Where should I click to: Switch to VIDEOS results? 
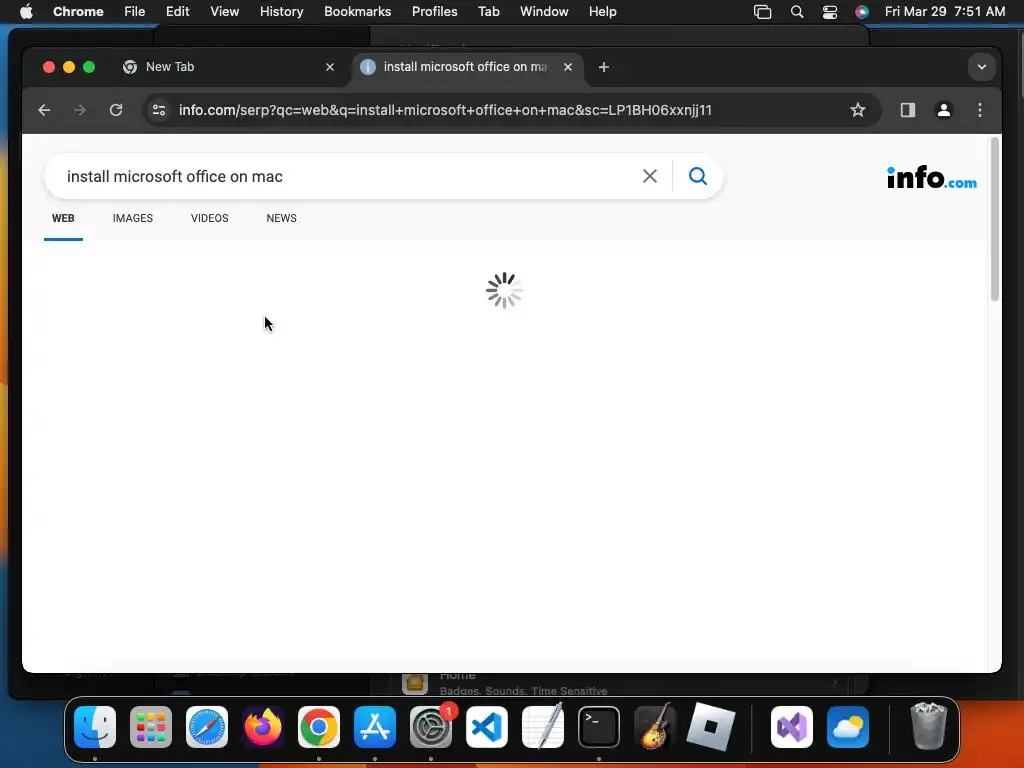(210, 218)
